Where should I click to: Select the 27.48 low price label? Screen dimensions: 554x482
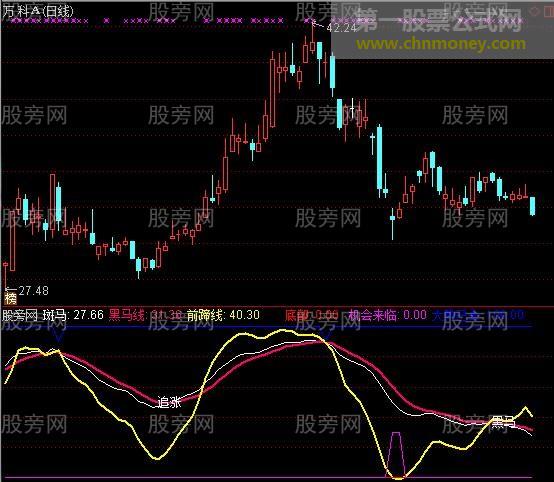[x=33, y=291]
